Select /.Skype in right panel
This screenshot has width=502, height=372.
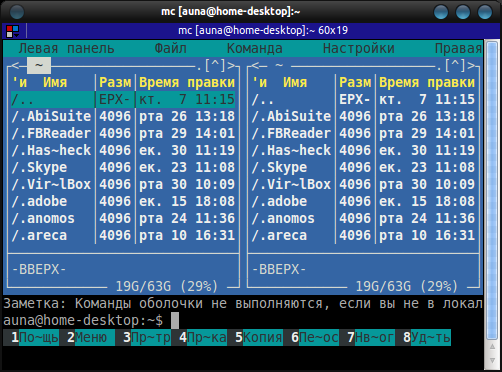coord(363,167)
